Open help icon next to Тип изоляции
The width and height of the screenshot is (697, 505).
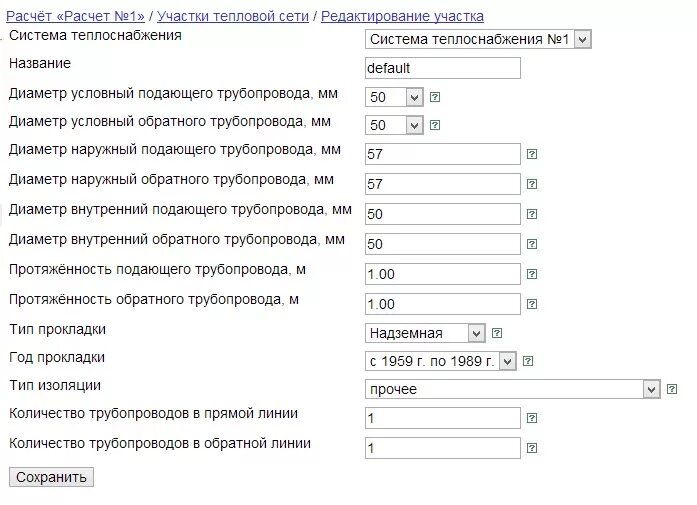[672, 389]
